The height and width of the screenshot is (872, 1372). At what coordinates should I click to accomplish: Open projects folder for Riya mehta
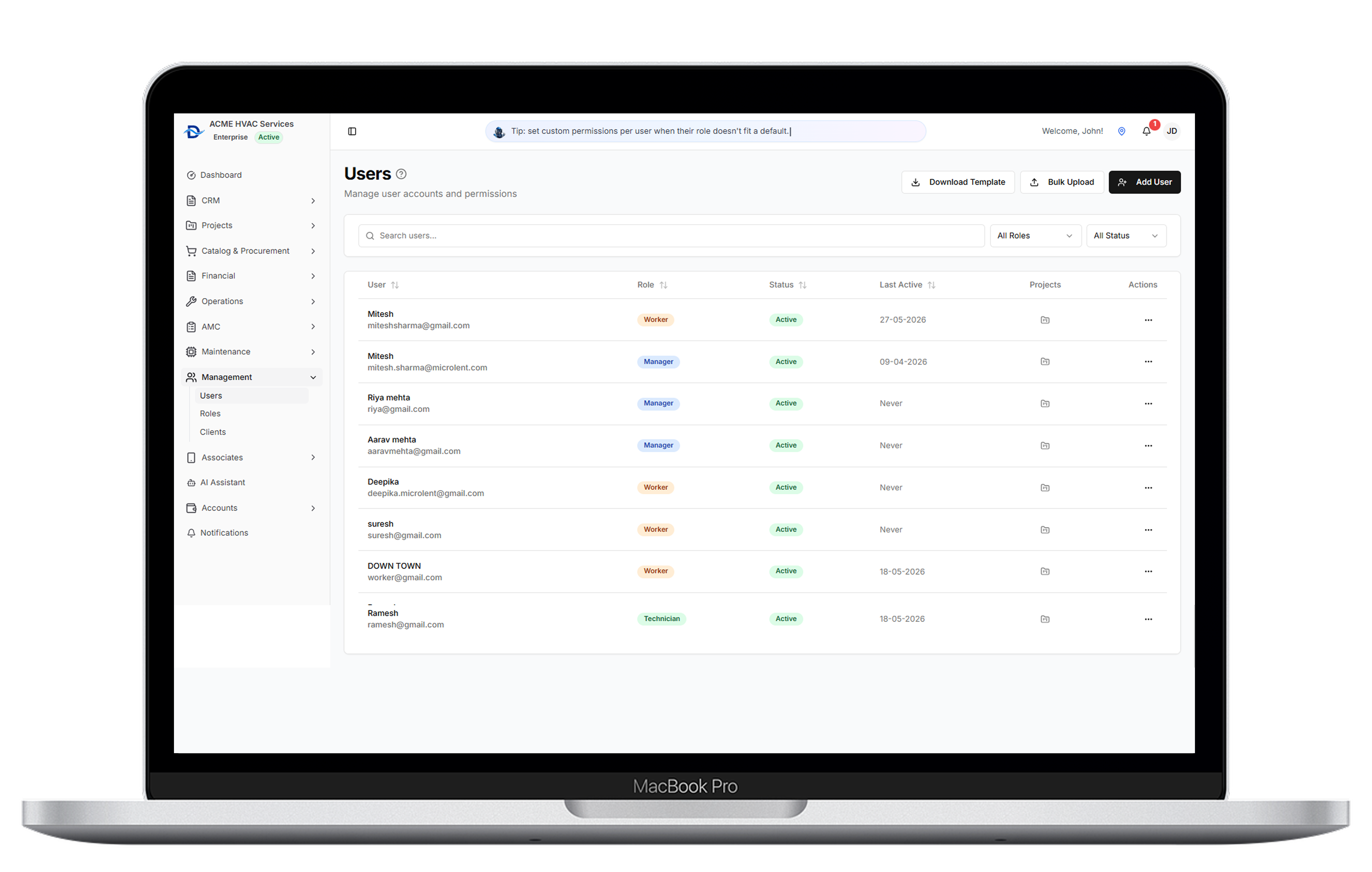pos(1045,404)
